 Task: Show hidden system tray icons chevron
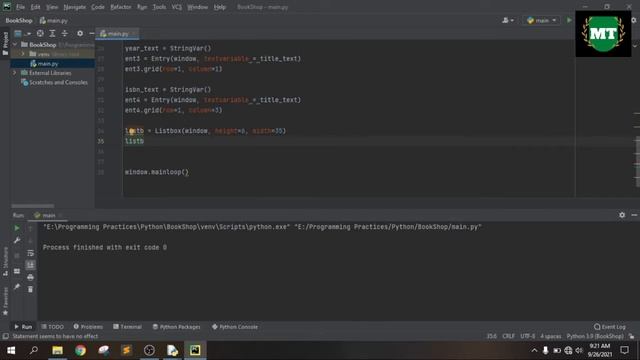pyautogui.click(x=534, y=350)
